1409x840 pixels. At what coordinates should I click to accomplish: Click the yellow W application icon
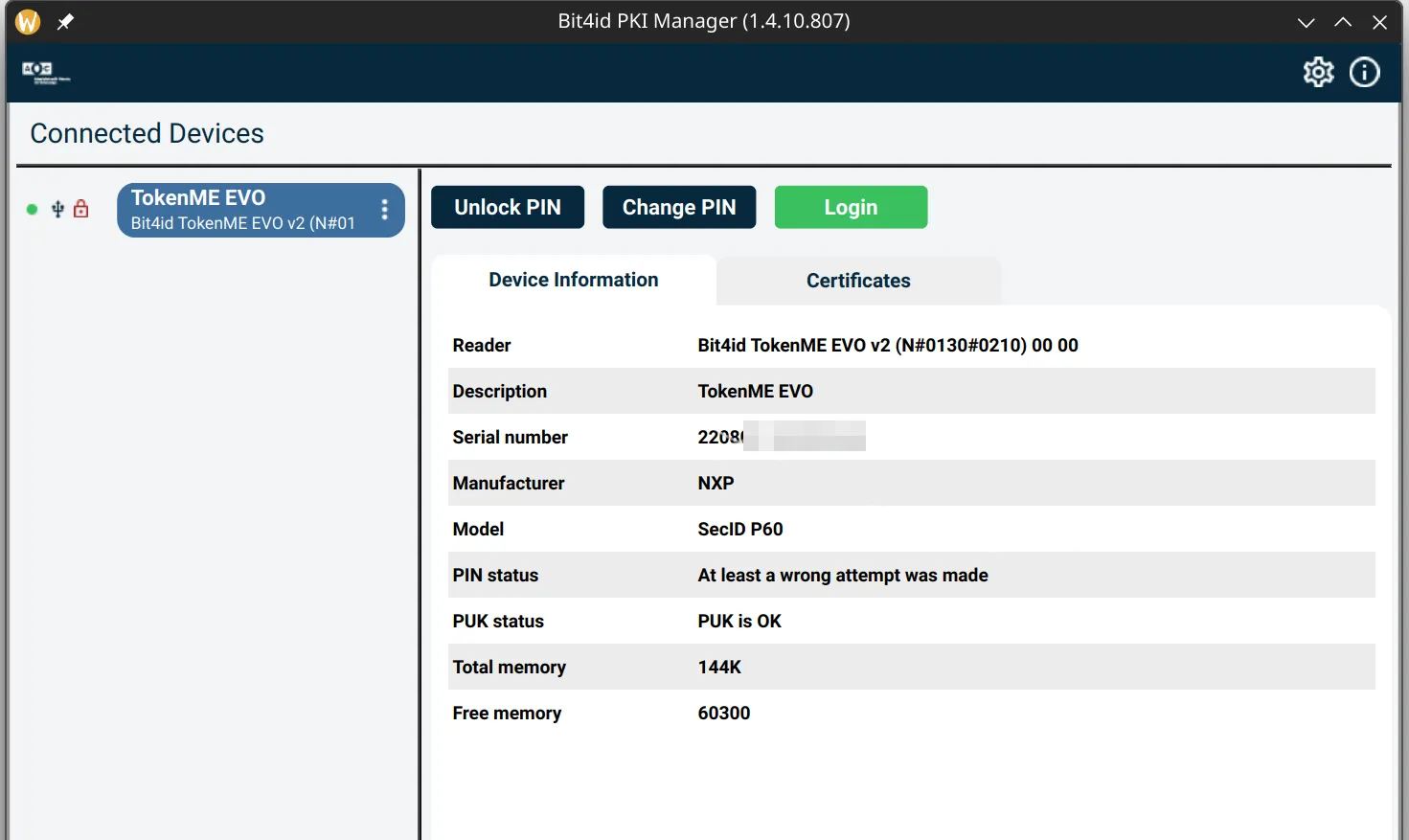(x=28, y=21)
